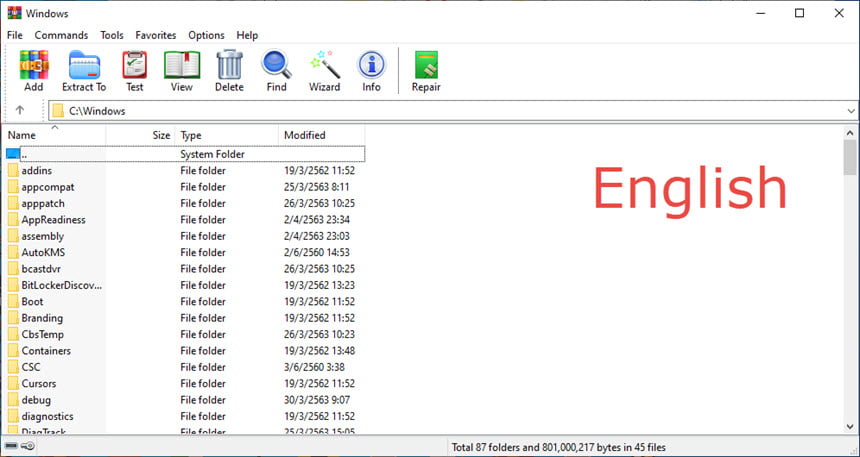Click the status bar total folders text
Viewport: 860px width, 457px height.
click(x=558, y=448)
